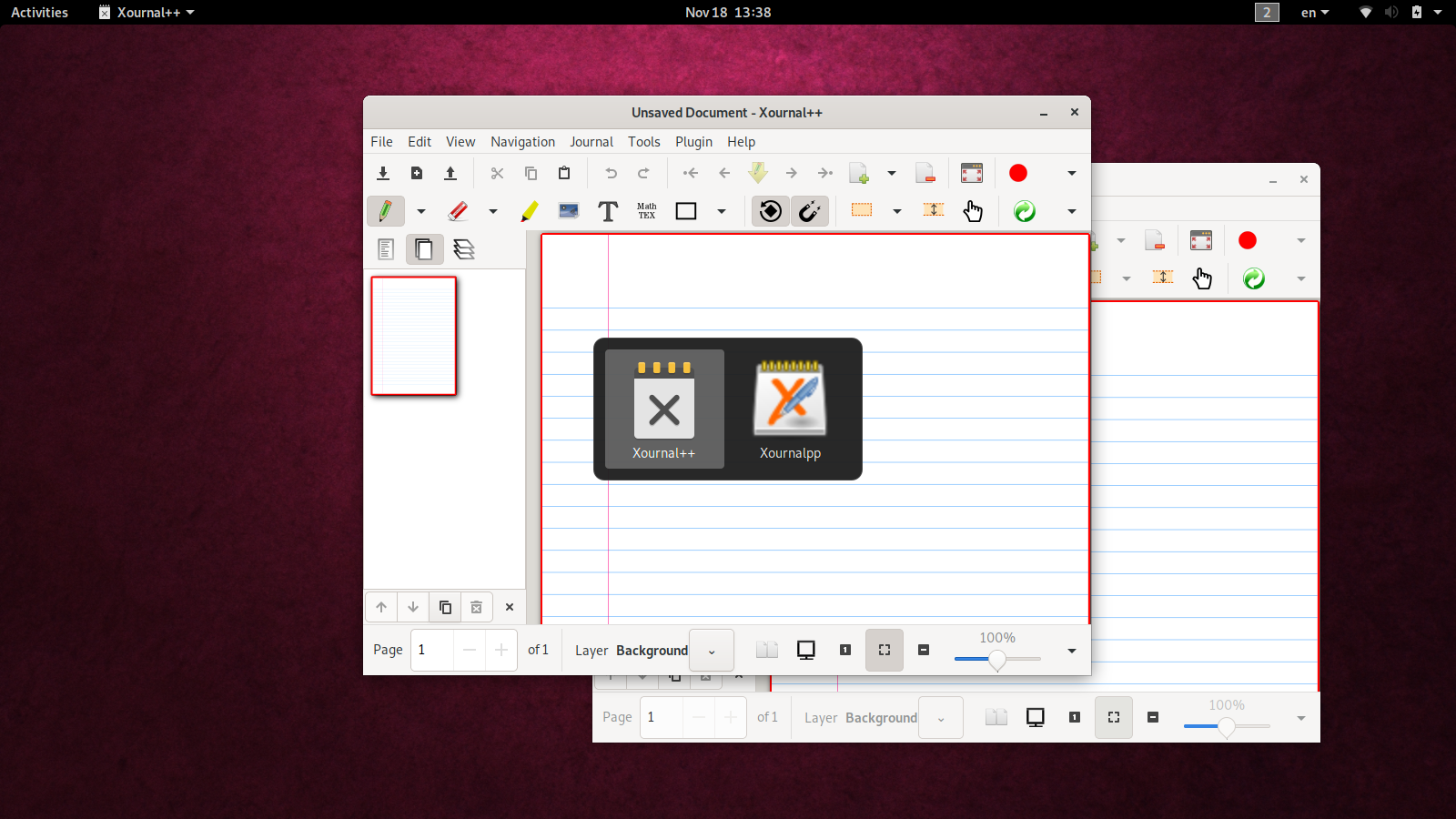The height and width of the screenshot is (819, 1456).
Task: Undo the last action
Action: (x=610, y=173)
